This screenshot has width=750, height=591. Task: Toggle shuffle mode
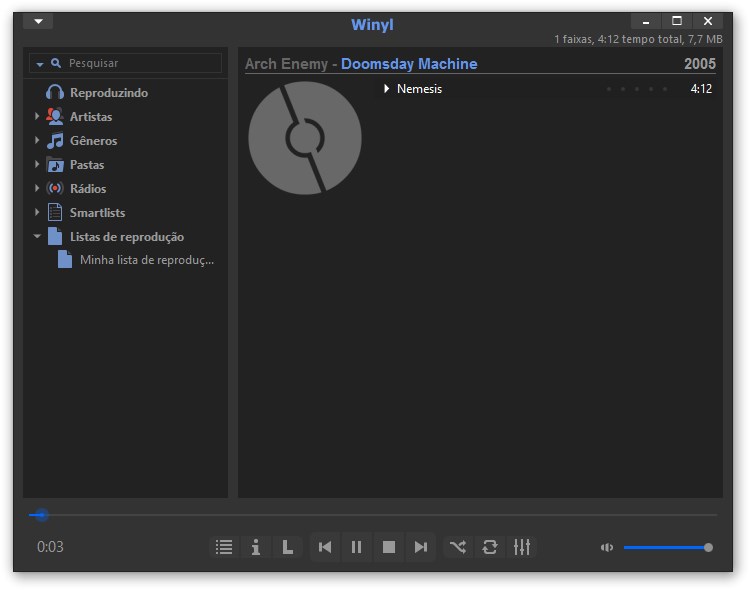pyautogui.click(x=457, y=547)
